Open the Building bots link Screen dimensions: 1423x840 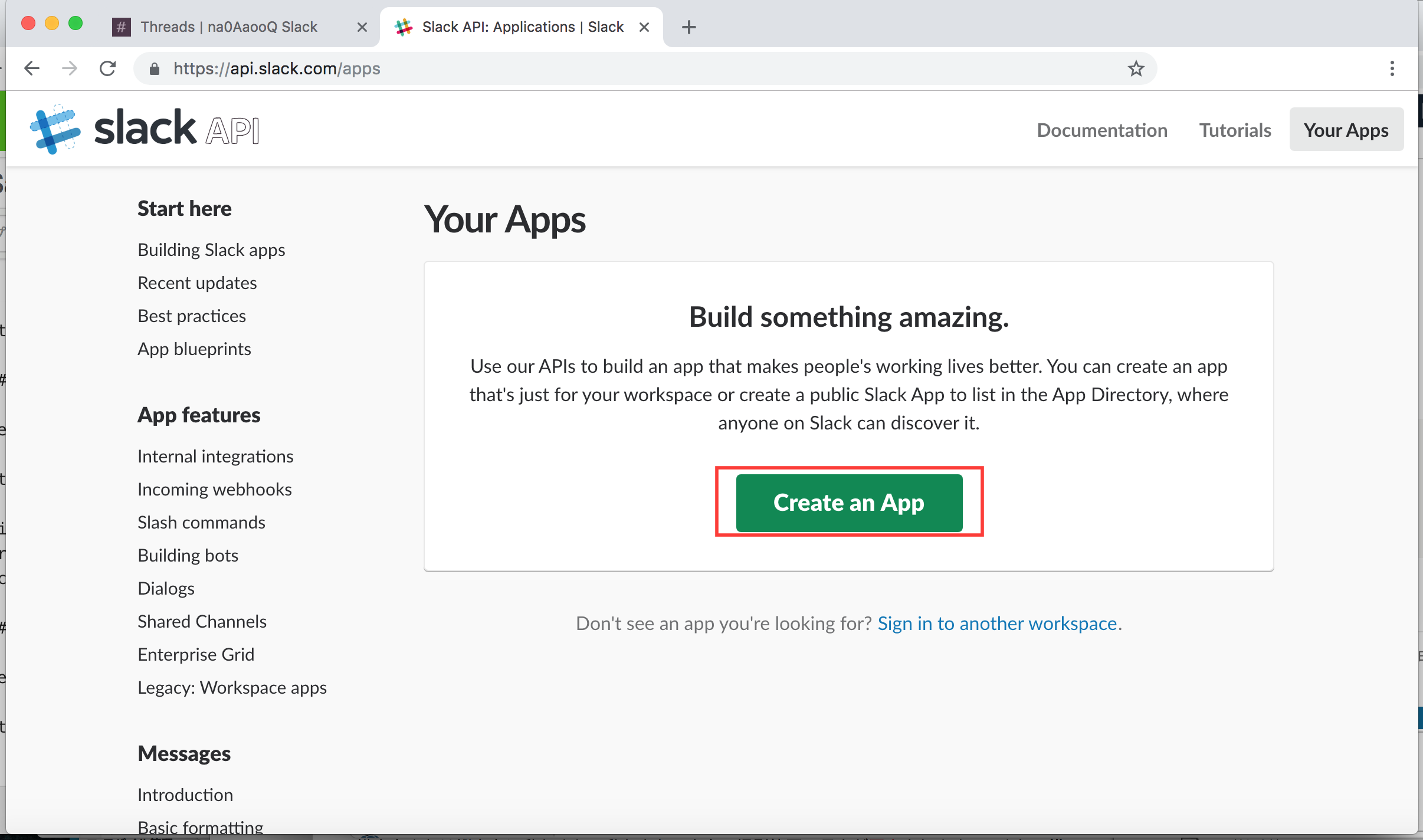point(188,556)
